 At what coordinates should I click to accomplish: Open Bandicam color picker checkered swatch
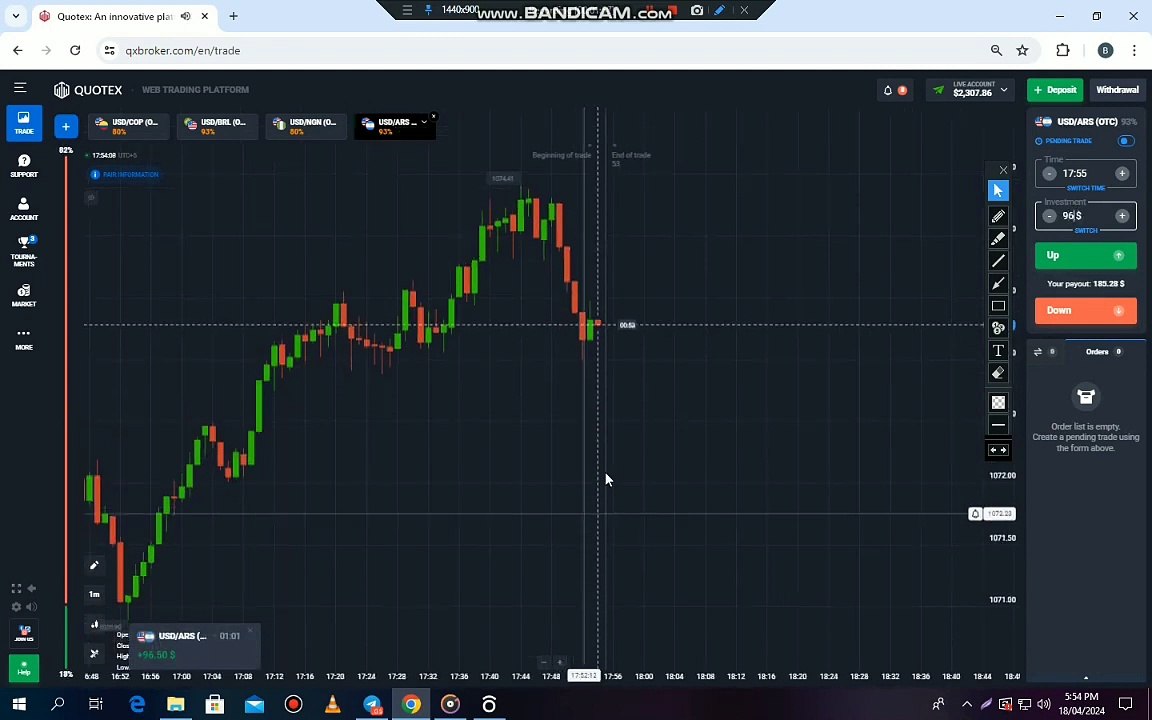point(998,402)
